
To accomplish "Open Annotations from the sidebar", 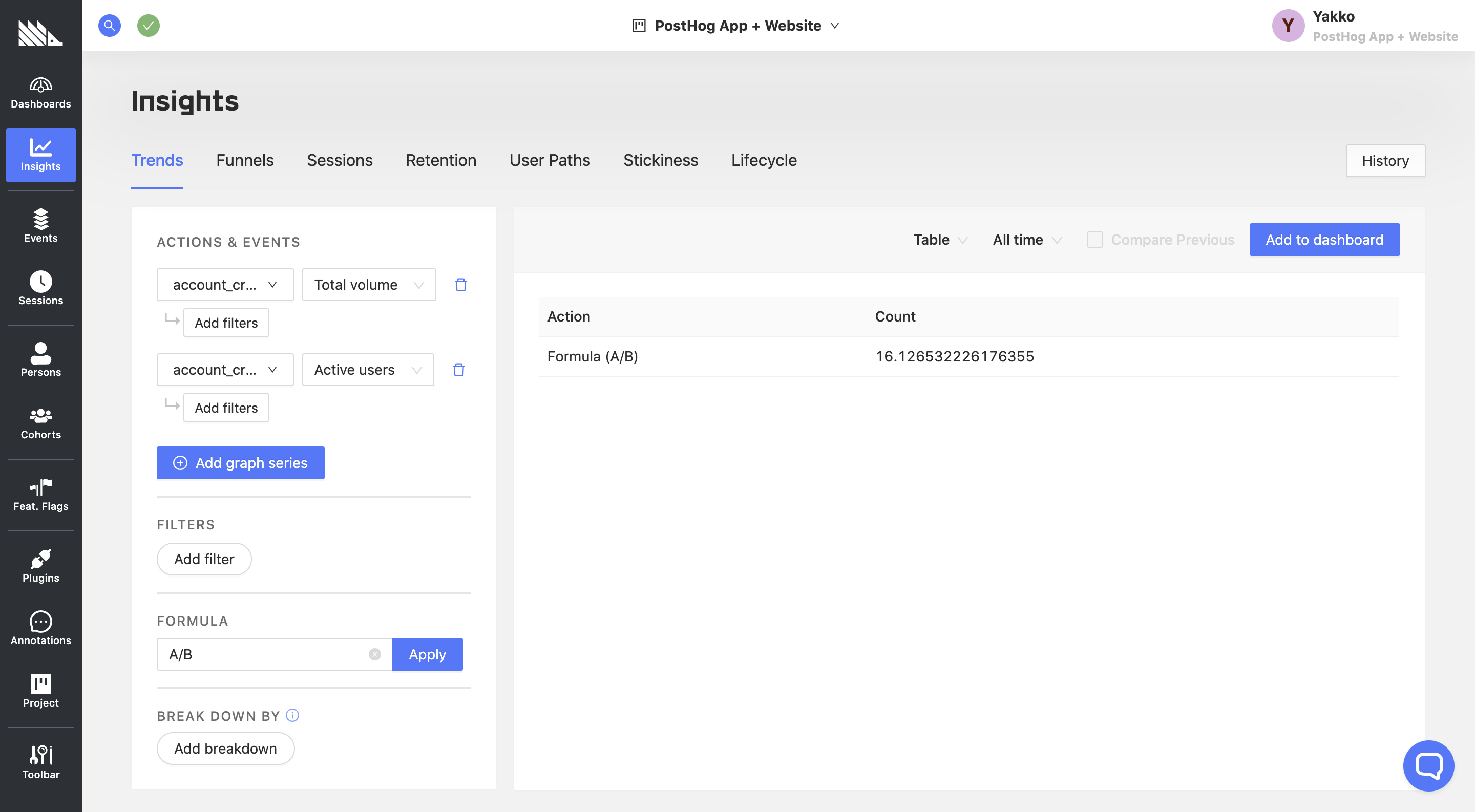I will coord(40,628).
